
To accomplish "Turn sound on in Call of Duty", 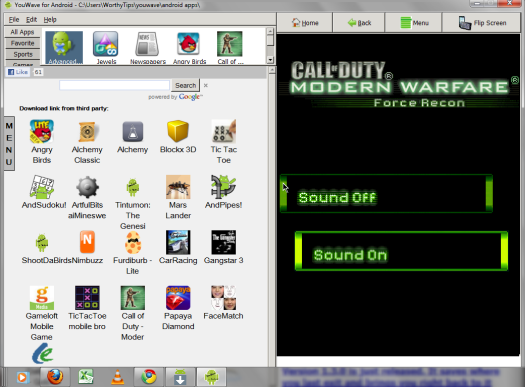I will coord(401,251).
